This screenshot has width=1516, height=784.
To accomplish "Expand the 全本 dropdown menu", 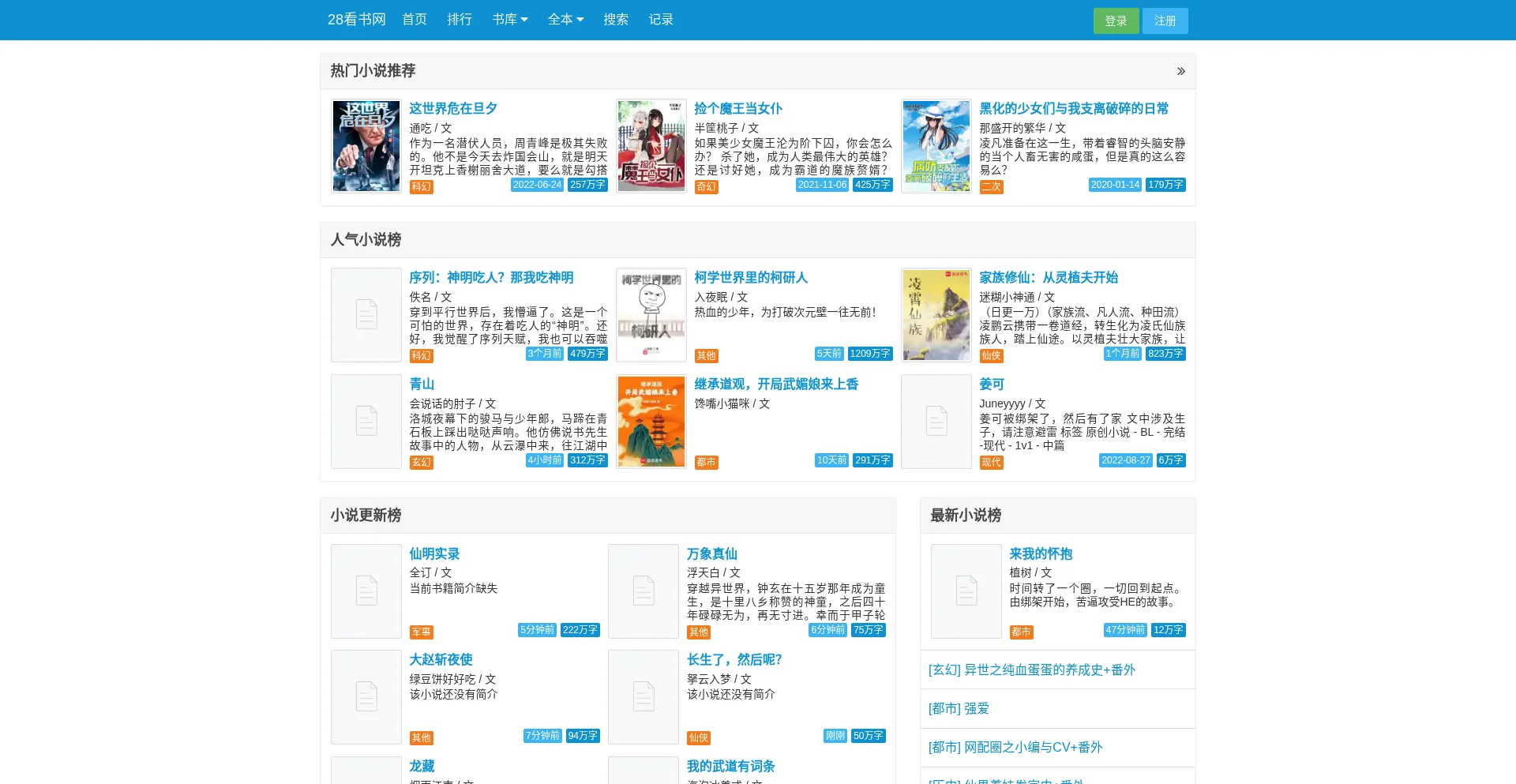I will point(565,20).
